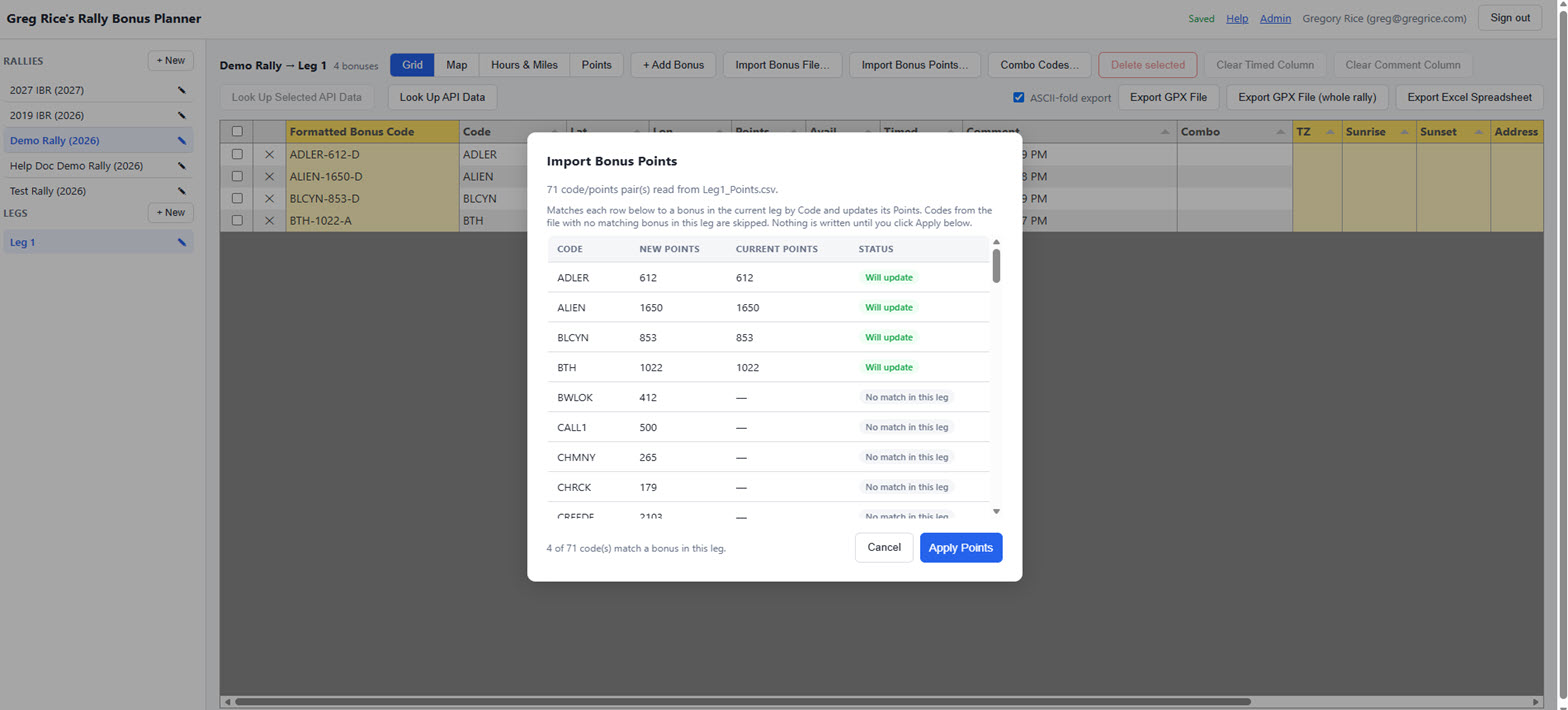Click Clear Comment Column button
Screen dimensions: 1568x710
click(1403, 65)
